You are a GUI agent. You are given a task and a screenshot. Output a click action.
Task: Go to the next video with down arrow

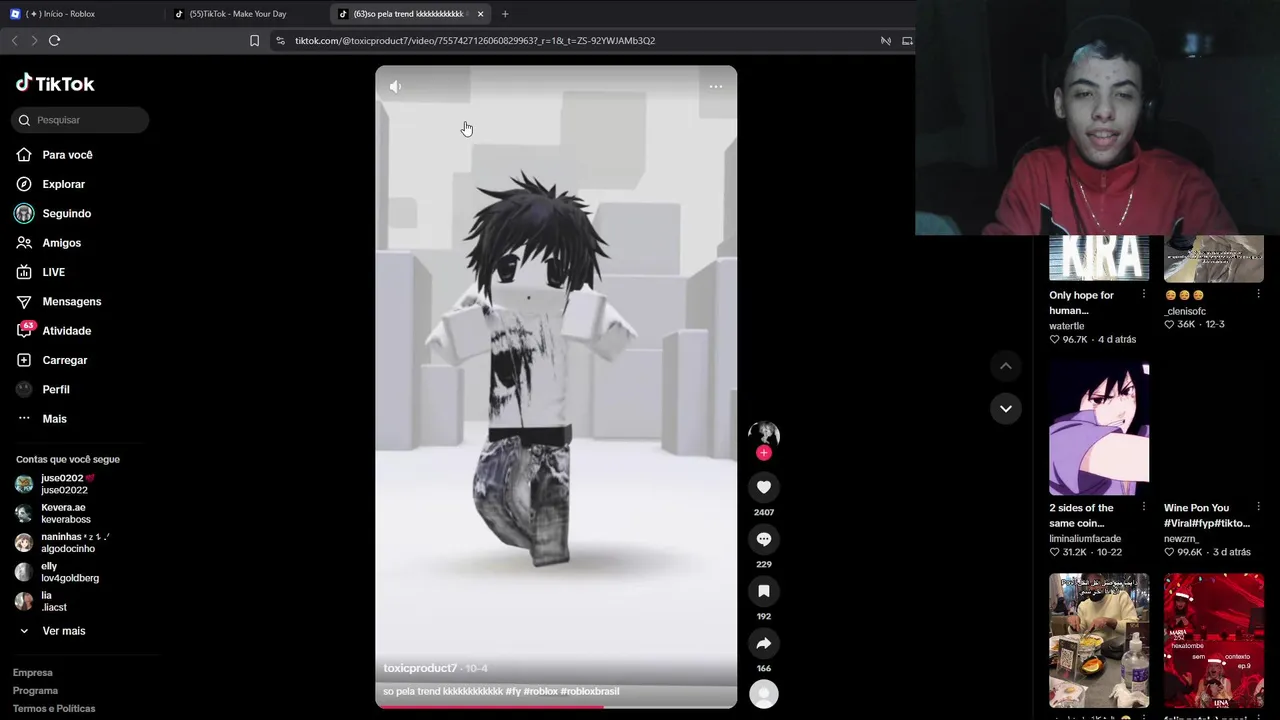point(1006,408)
